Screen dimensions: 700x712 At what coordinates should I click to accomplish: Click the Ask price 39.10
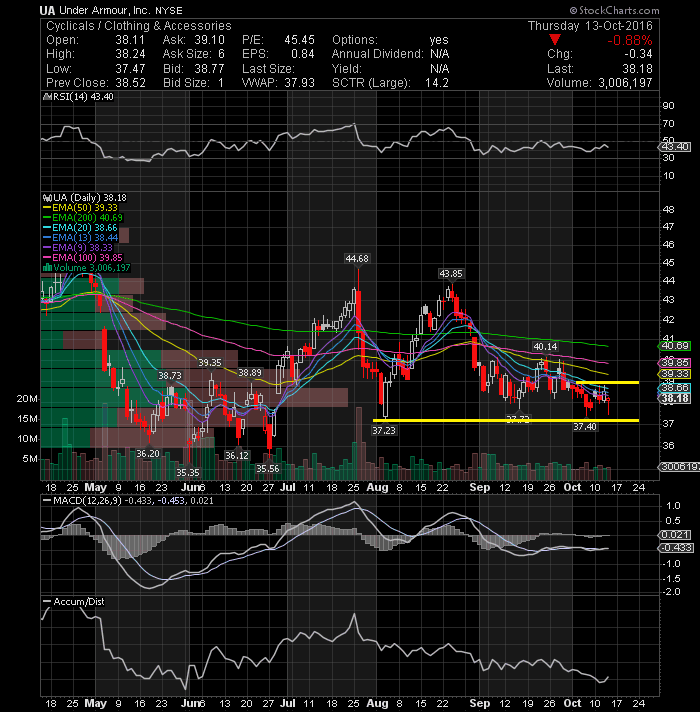pos(209,40)
